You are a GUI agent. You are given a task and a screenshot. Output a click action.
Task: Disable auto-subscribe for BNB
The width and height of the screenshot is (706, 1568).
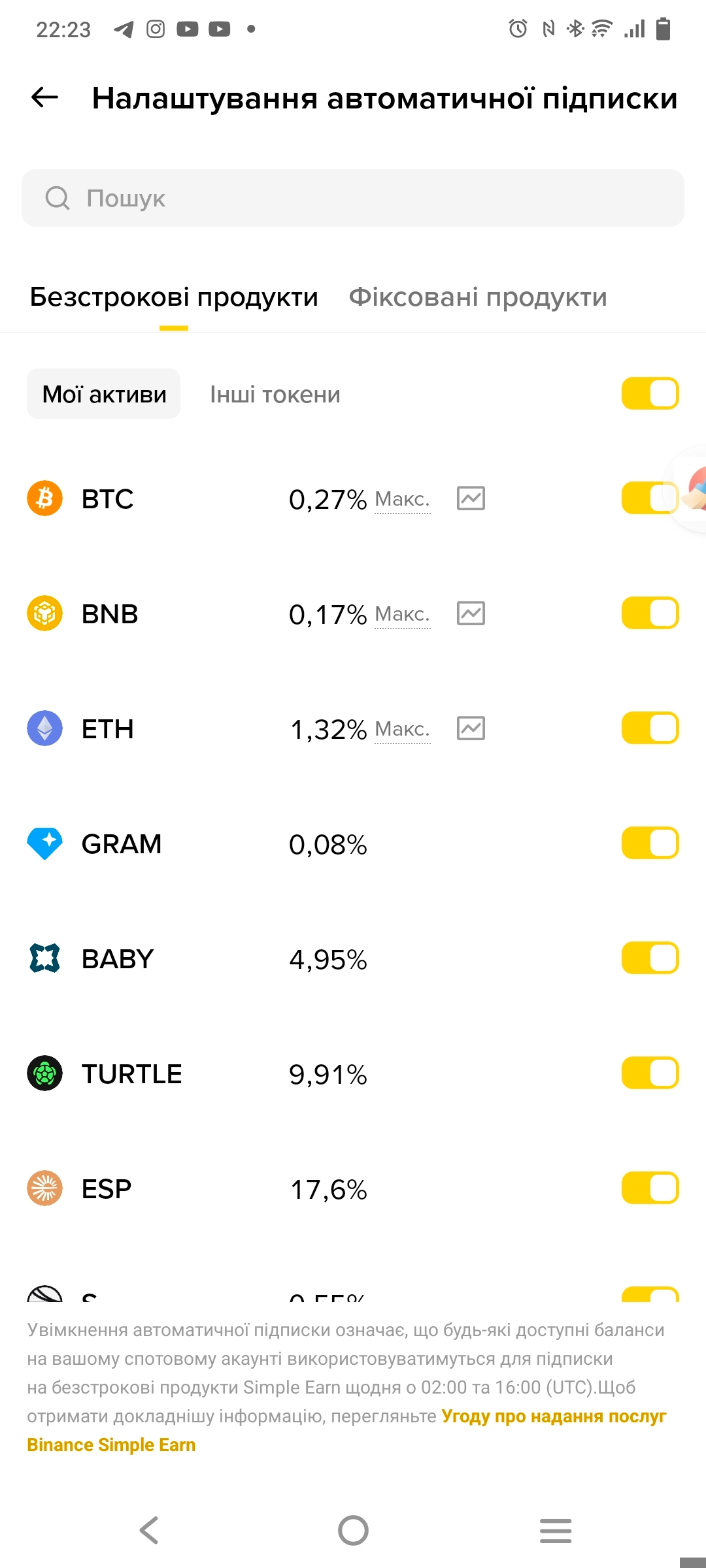[x=650, y=613]
